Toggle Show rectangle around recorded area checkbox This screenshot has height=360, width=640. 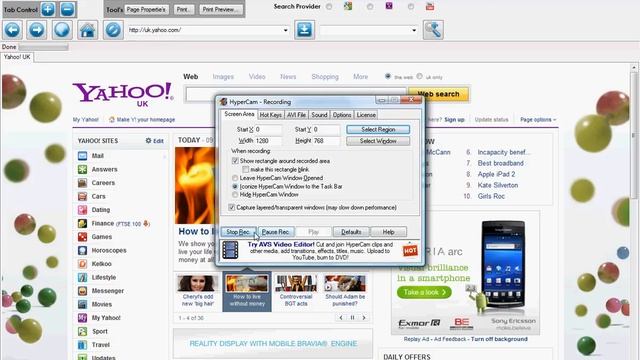(235, 161)
